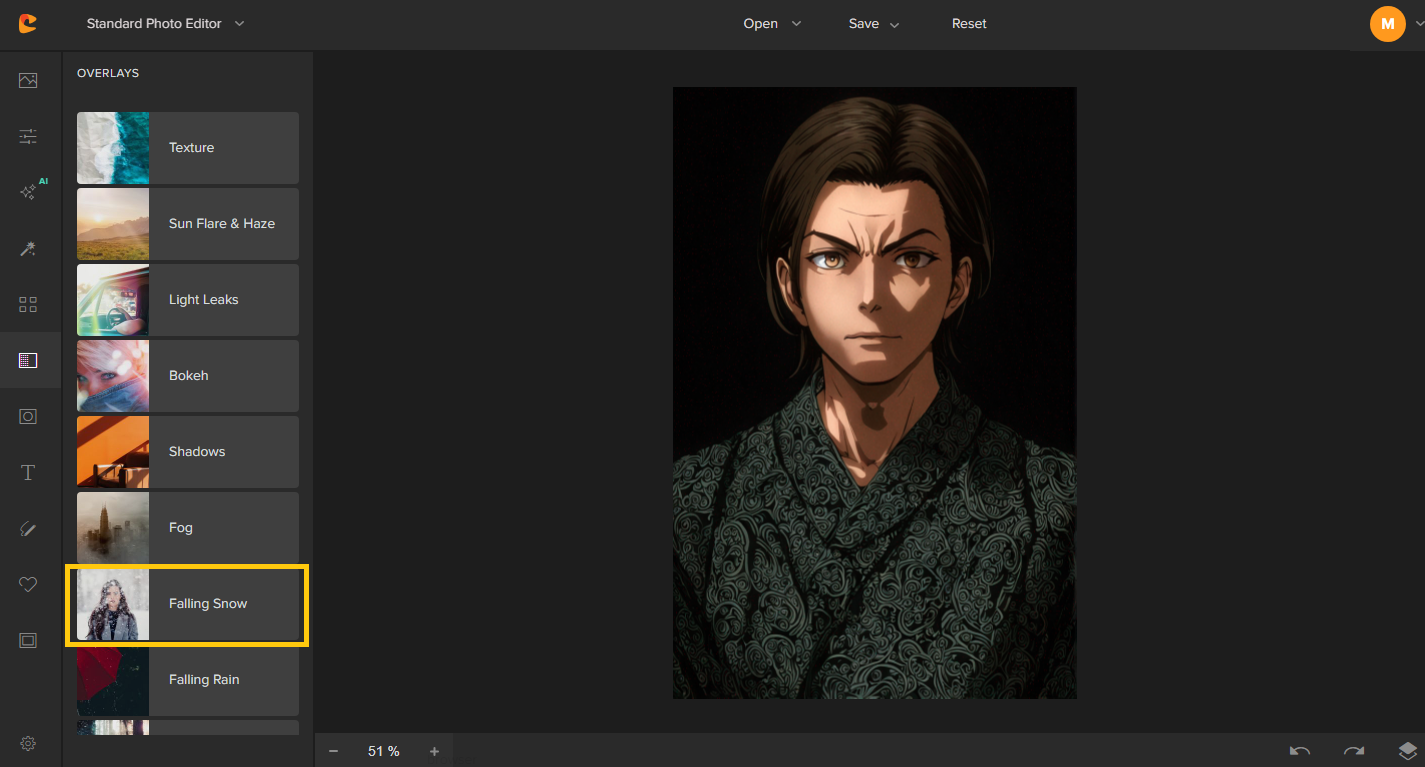The image size is (1425, 767).
Task: Redo the last action
Action: coord(1353,750)
